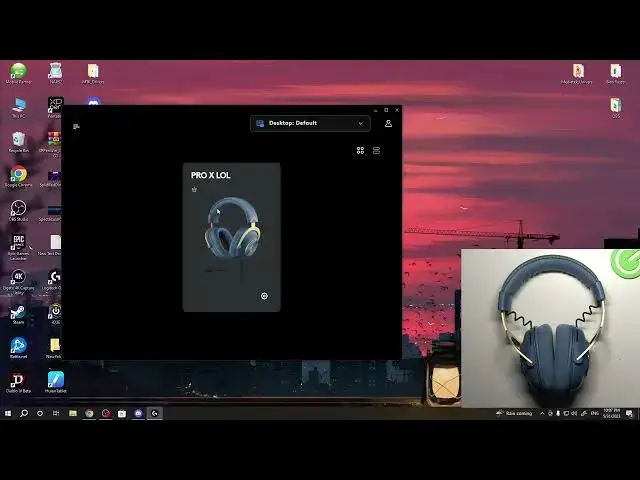
Task: Open Cortana from the taskbar
Action: click(x=40, y=413)
